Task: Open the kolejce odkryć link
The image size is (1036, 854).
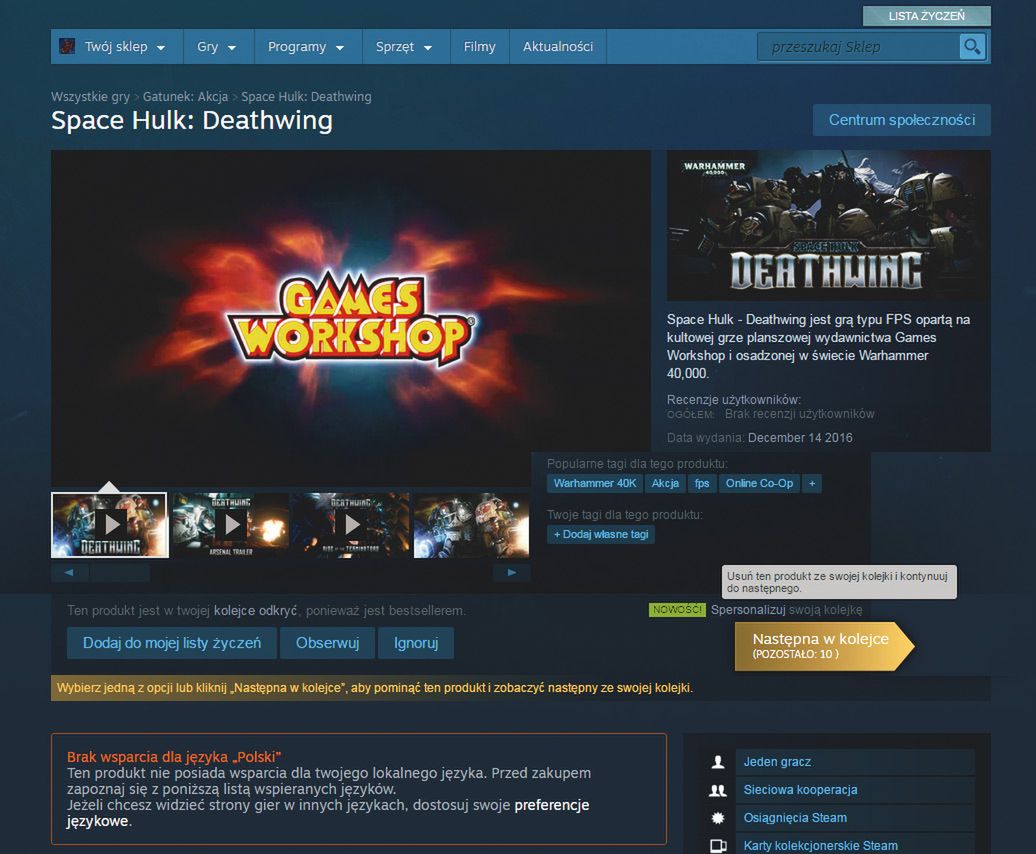Action: tap(256, 611)
